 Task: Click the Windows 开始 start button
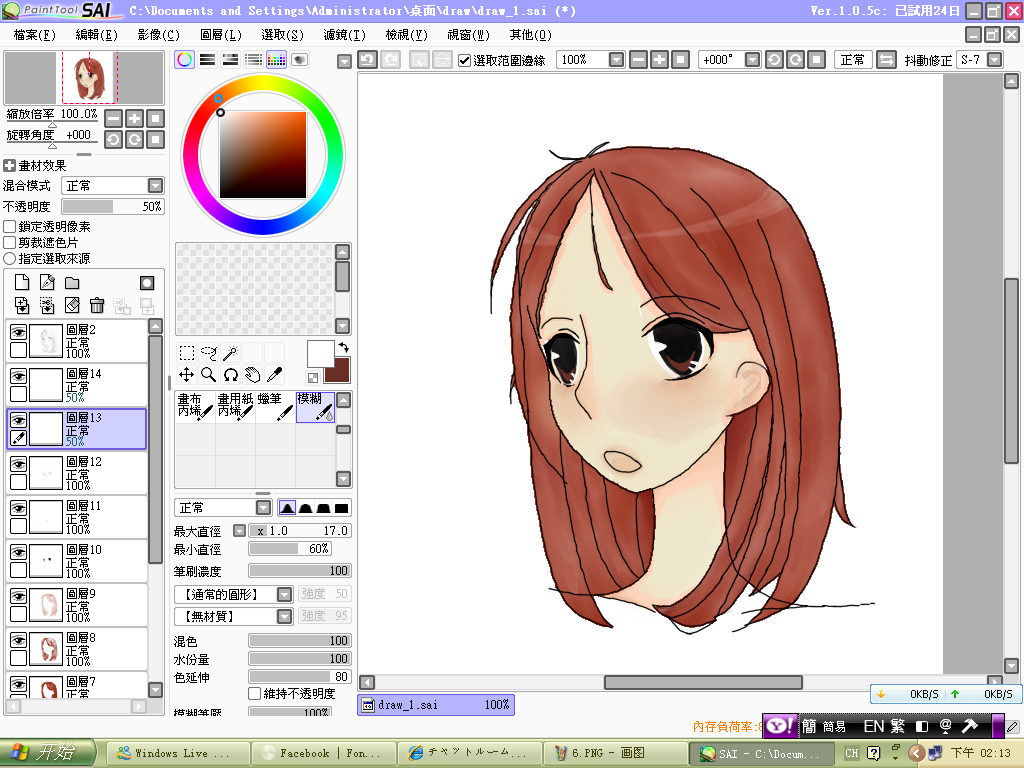coord(48,753)
